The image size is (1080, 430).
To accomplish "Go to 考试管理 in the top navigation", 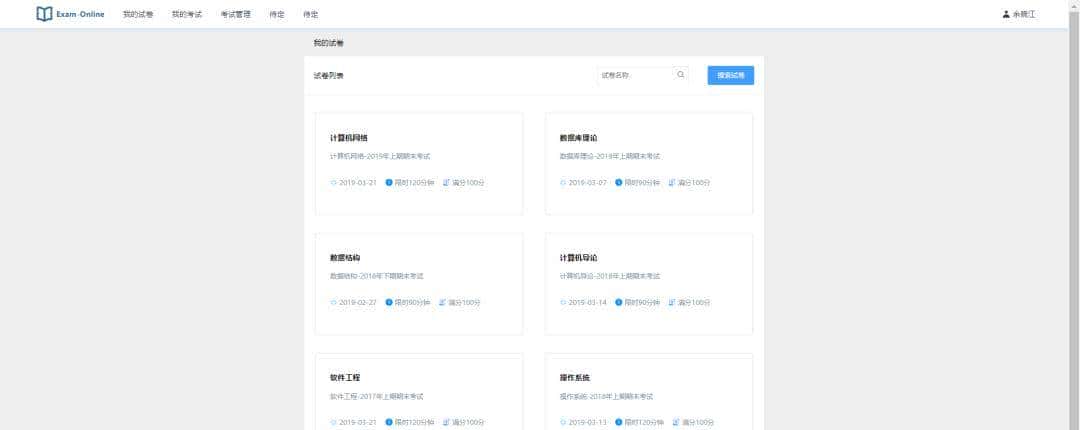I will [x=235, y=15].
